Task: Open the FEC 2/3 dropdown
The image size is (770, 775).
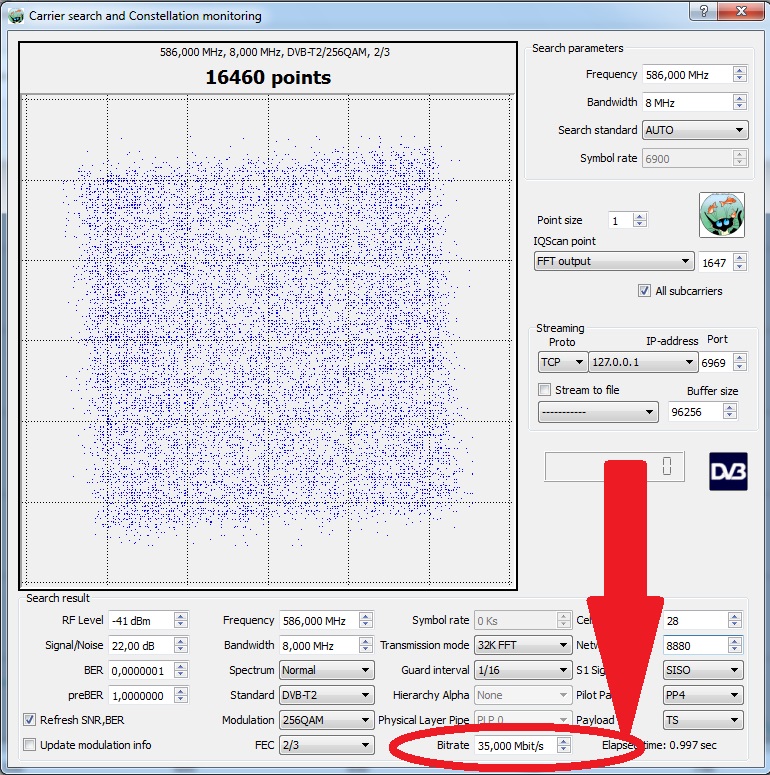Action: (327, 745)
